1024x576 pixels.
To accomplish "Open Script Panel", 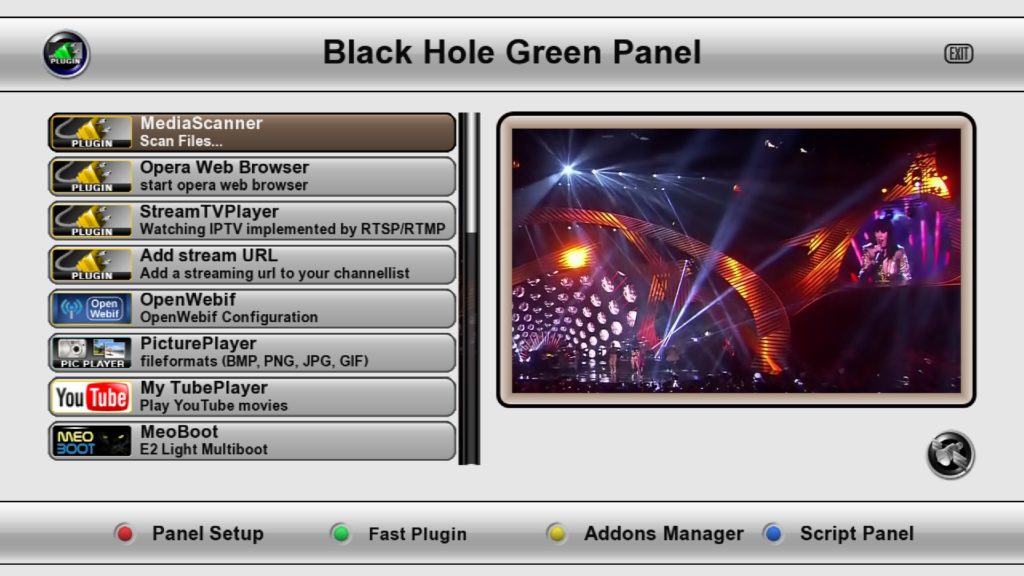I will [x=857, y=534].
